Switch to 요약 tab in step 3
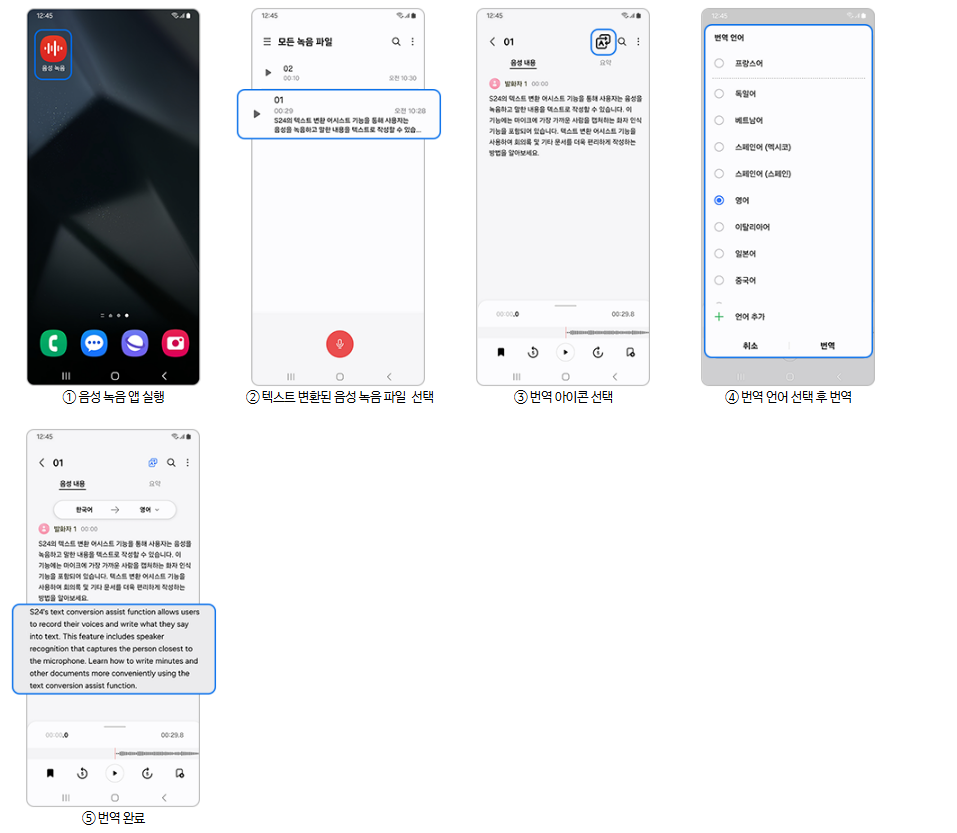957x833 pixels. coord(605,63)
